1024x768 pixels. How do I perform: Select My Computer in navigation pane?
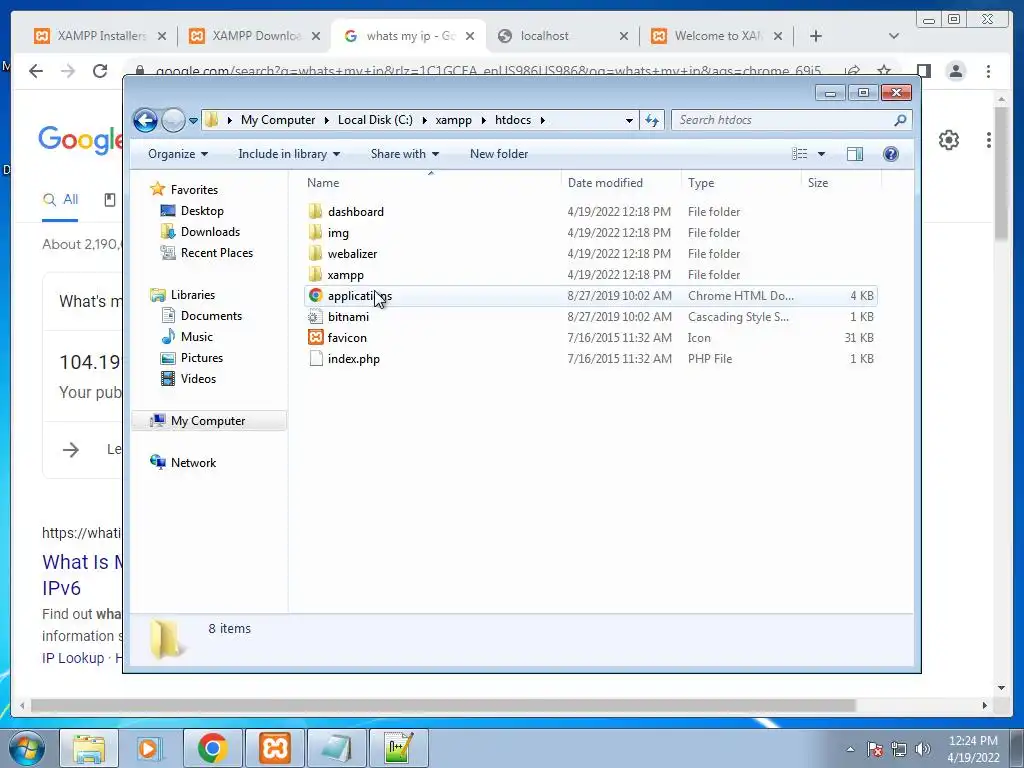[x=208, y=421]
